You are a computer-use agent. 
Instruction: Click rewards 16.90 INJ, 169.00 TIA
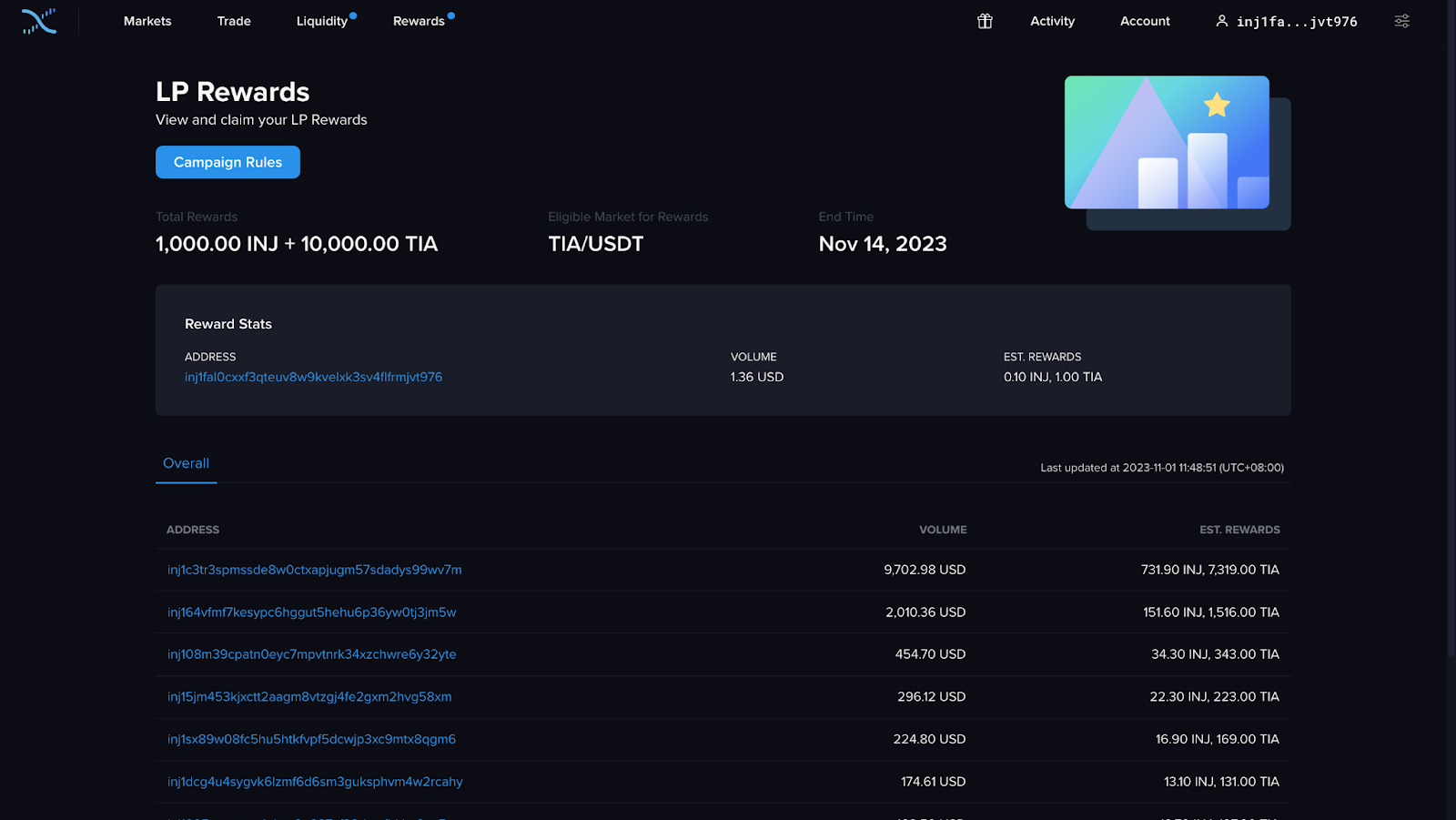1218,739
